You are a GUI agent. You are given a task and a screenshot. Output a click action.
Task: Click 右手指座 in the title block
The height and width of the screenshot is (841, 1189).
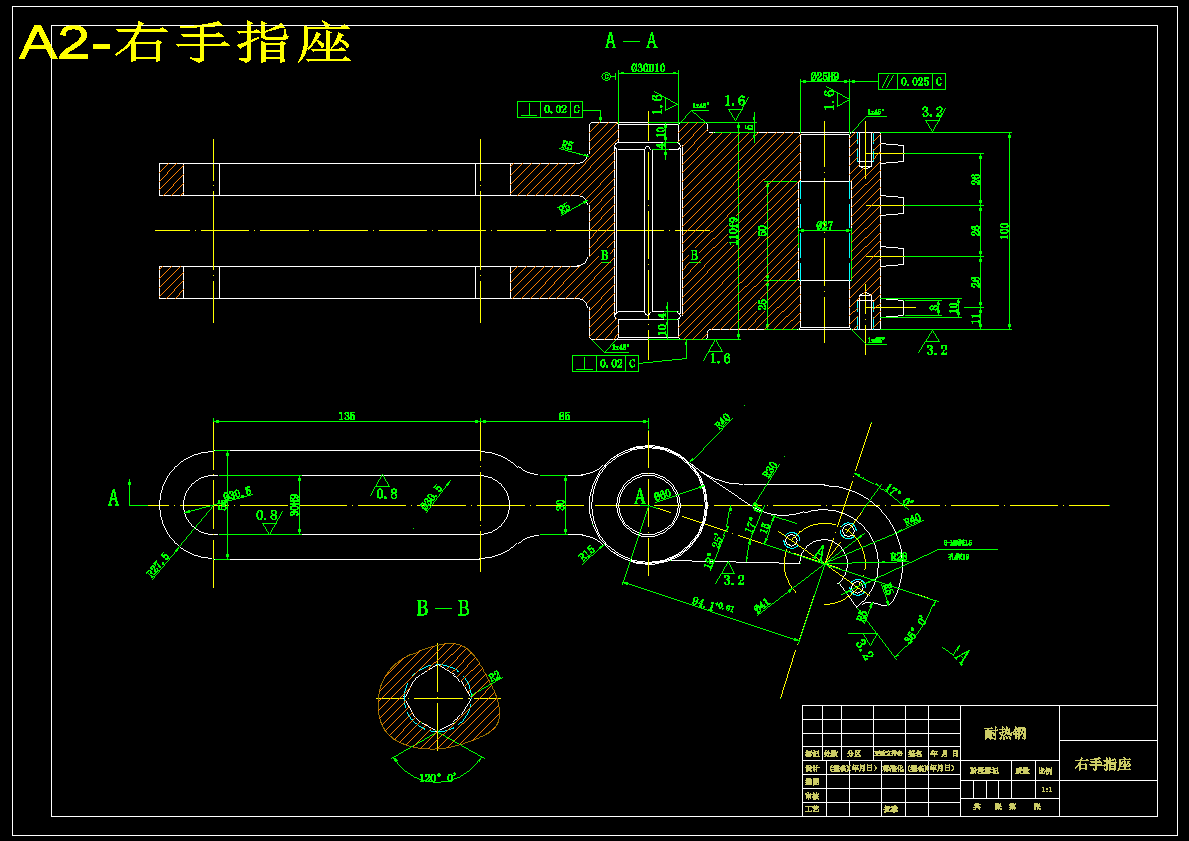pyautogui.click(x=1103, y=764)
